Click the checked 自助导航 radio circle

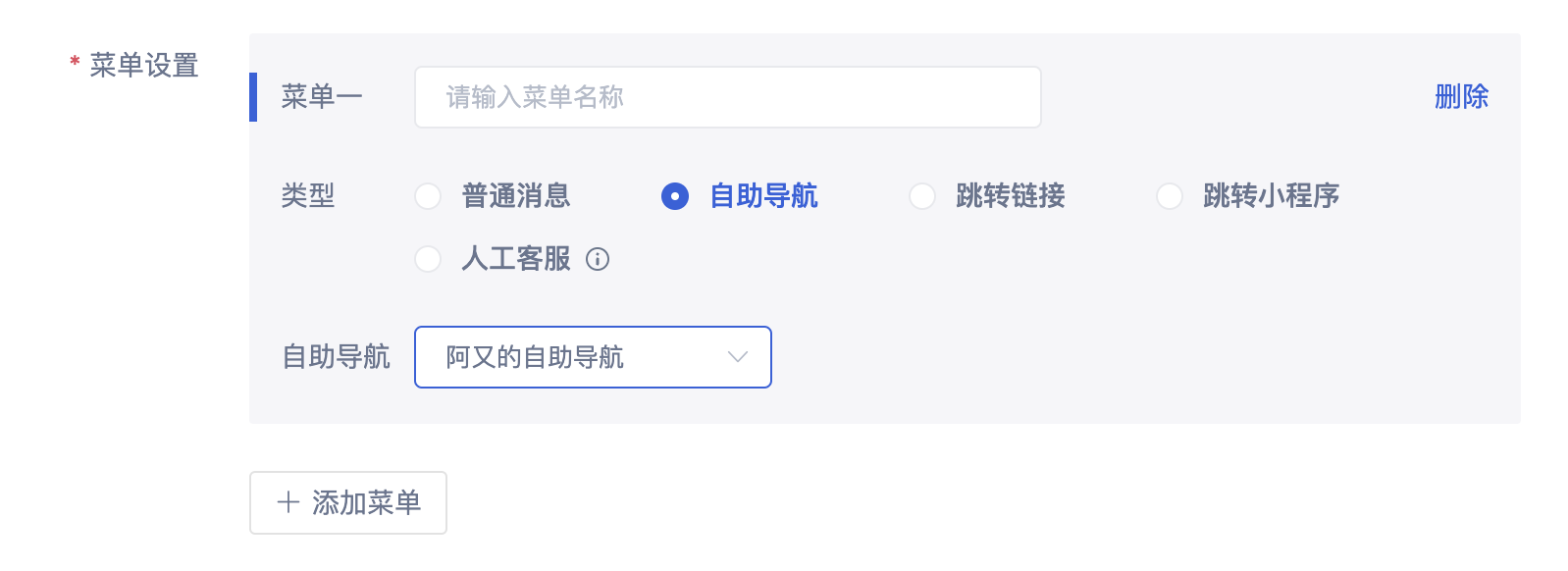tap(675, 196)
